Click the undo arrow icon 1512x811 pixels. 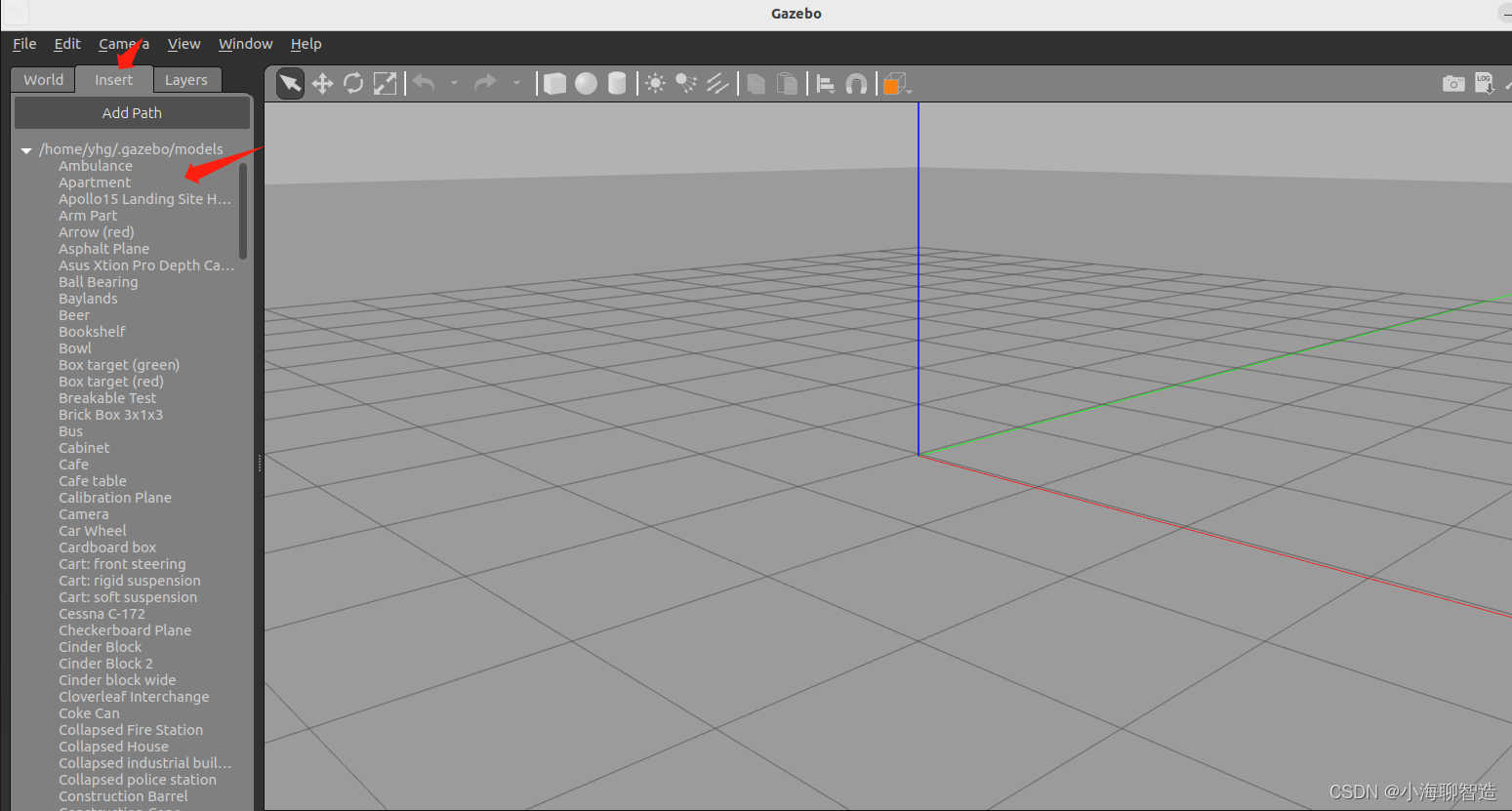coord(424,84)
